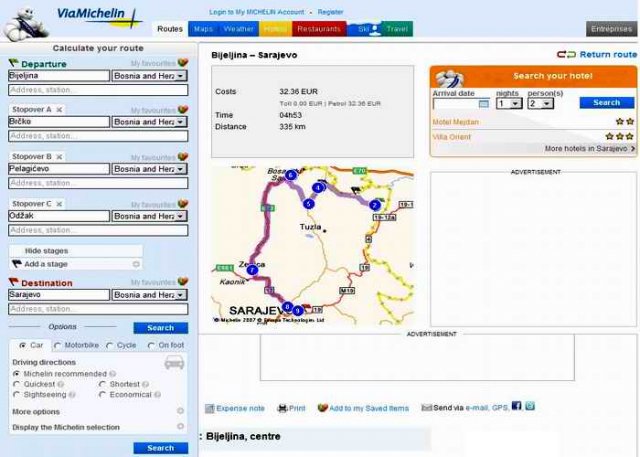The width and height of the screenshot is (640, 457).
Task: Click the Entreprises button
Action: [x=611, y=29]
